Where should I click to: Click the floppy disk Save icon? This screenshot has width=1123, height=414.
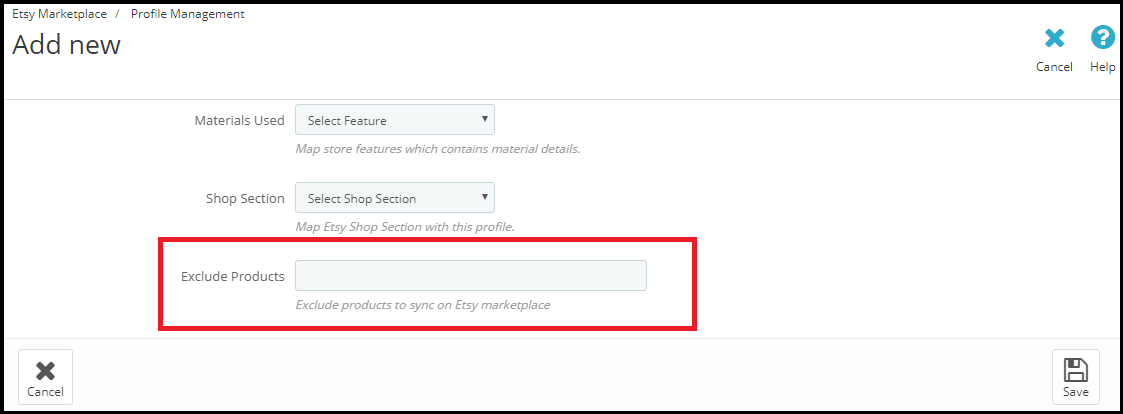pos(1075,370)
